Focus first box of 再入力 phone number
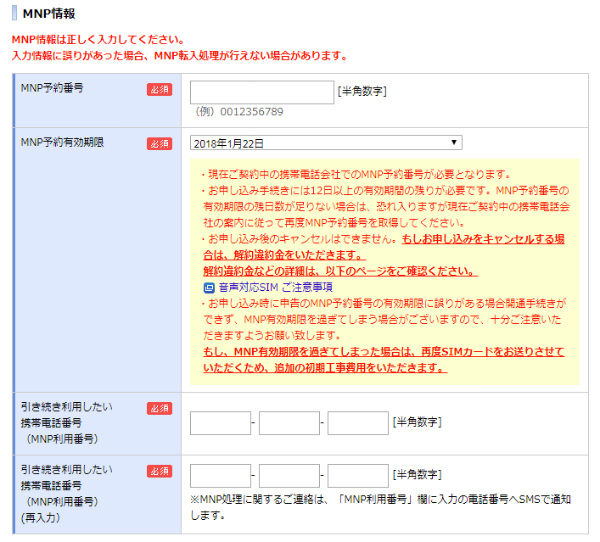Viewport: 600px width, 542px height. tap(220, 476)
